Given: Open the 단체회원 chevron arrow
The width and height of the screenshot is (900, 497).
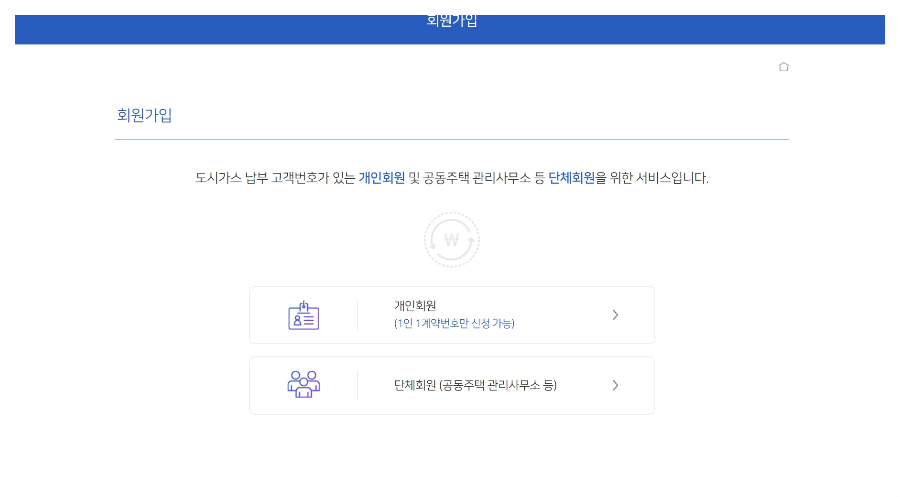Looking at the screenshot, I should [x=615, y=385].
